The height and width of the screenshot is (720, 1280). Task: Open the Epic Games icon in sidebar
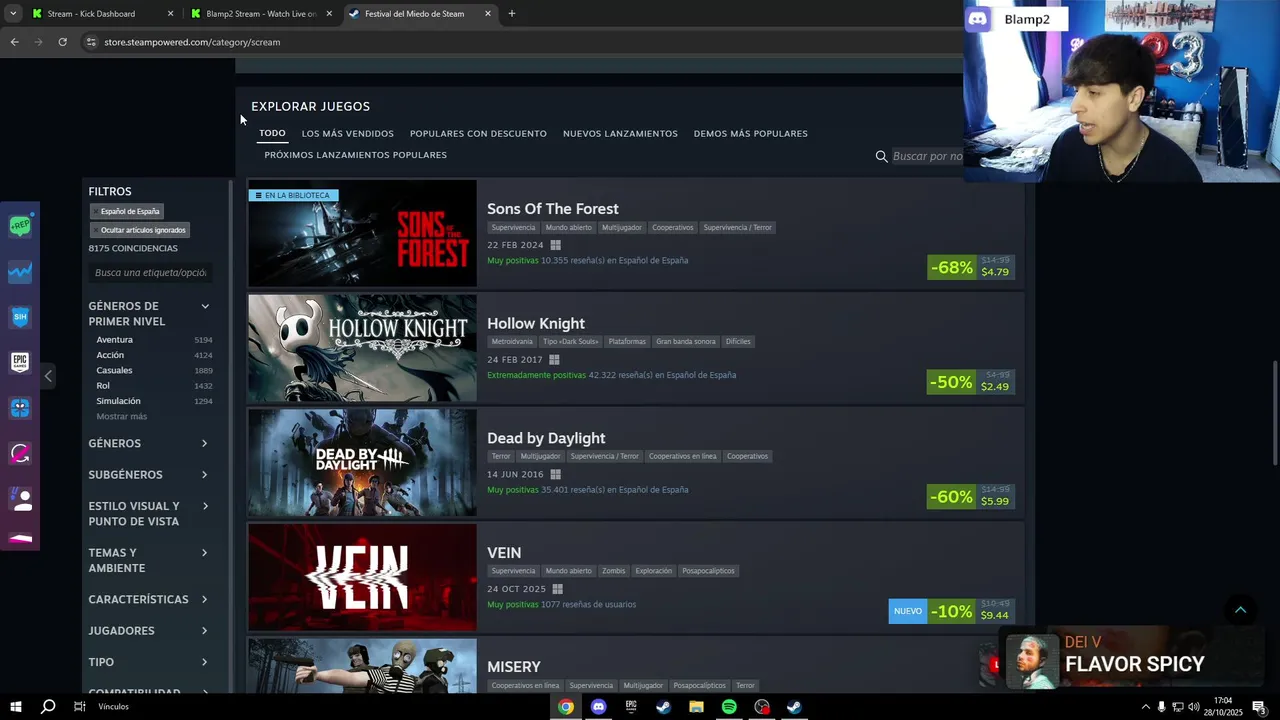click(20, 362)
